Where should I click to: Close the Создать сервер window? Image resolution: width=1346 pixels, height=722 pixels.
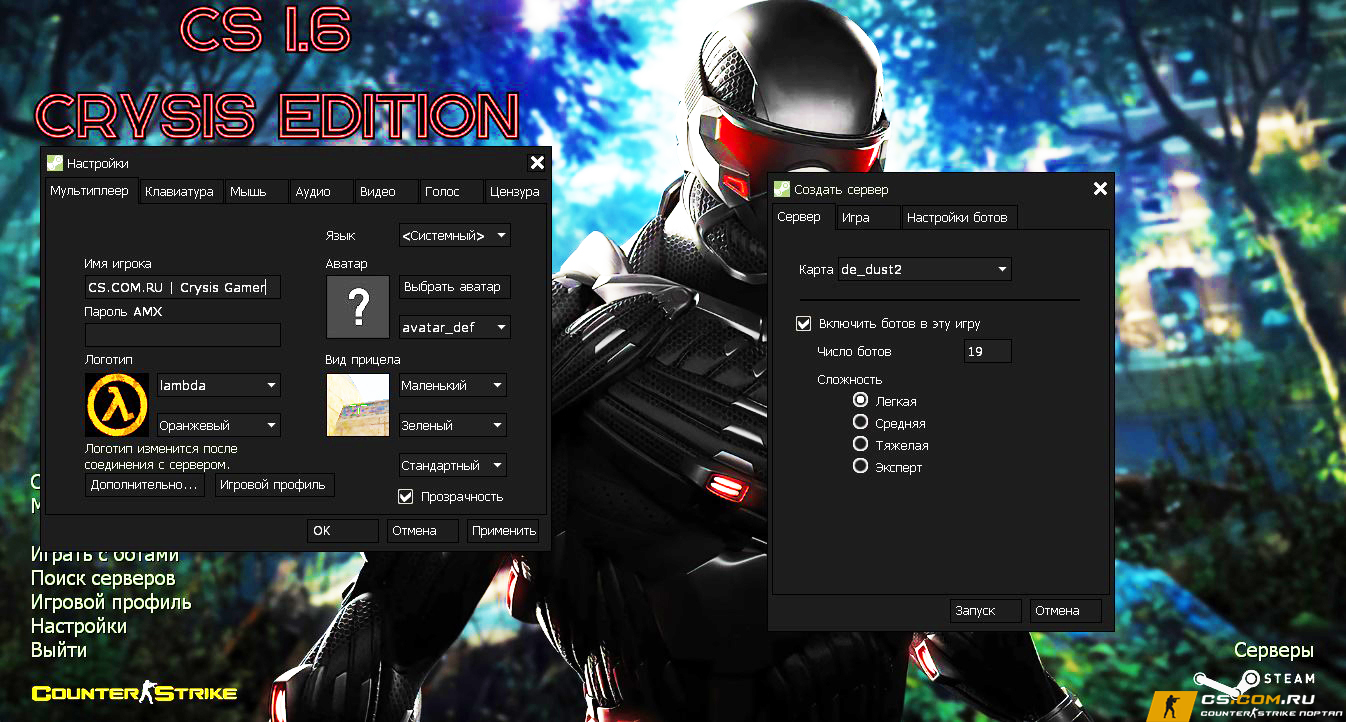point(1100,189)
